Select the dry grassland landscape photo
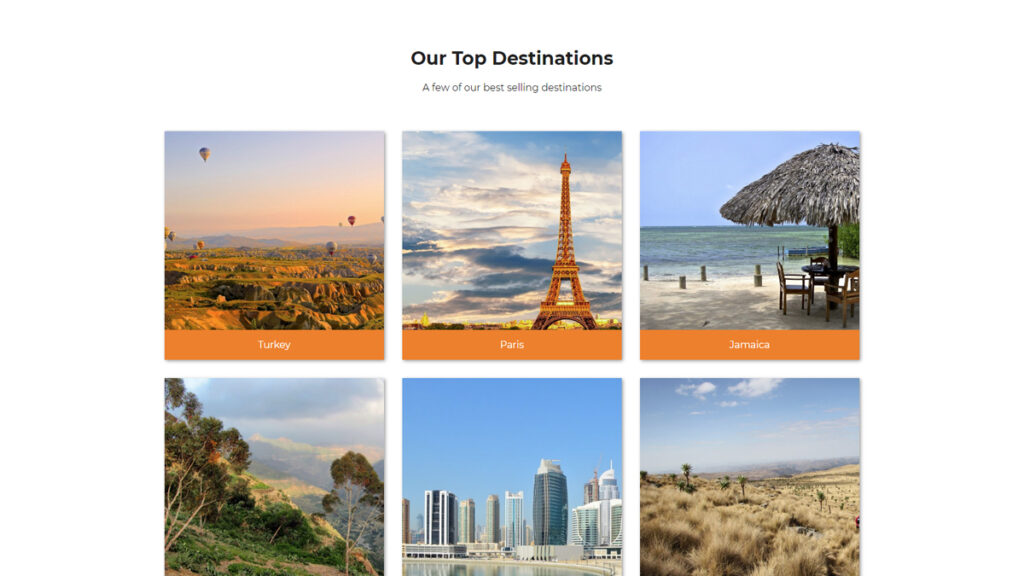 [750, 477]
